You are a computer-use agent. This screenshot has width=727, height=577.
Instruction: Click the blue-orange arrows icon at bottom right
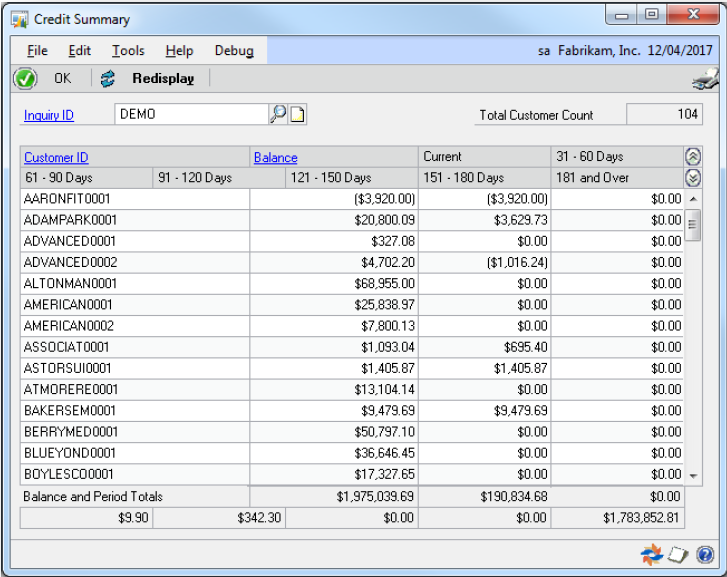652,553
